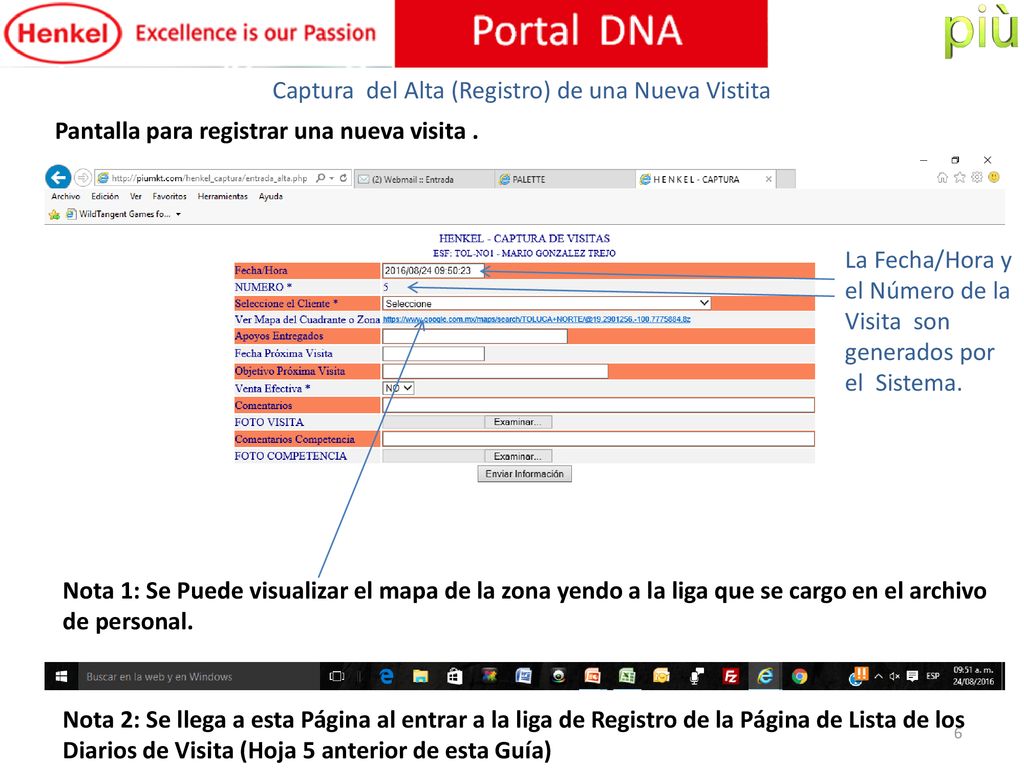The height and width of the screenshot is (768, 1024).
Task: Open Task View on the taskbar
Action: (x=337, y=677)
